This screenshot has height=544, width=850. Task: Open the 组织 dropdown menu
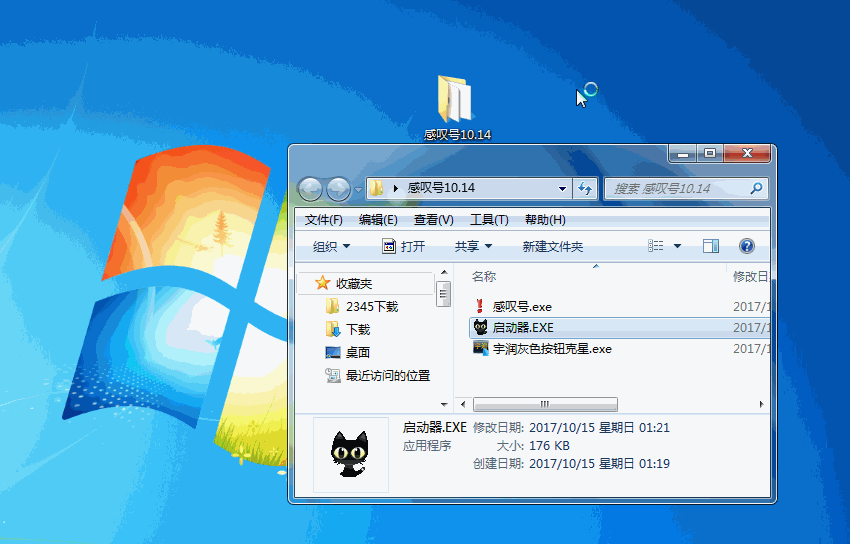coord(331,246)
